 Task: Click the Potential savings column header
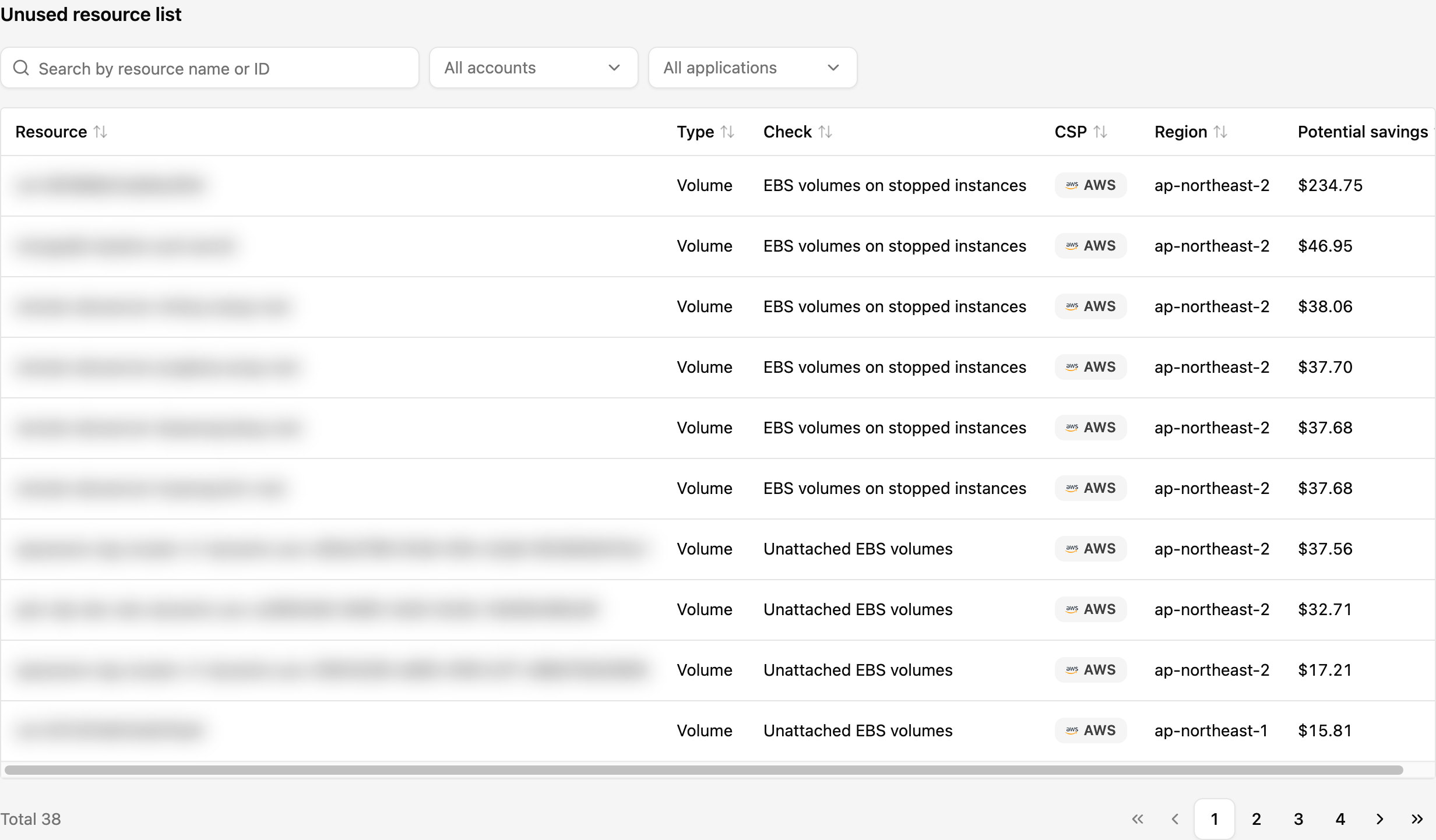pos(1363,132)
